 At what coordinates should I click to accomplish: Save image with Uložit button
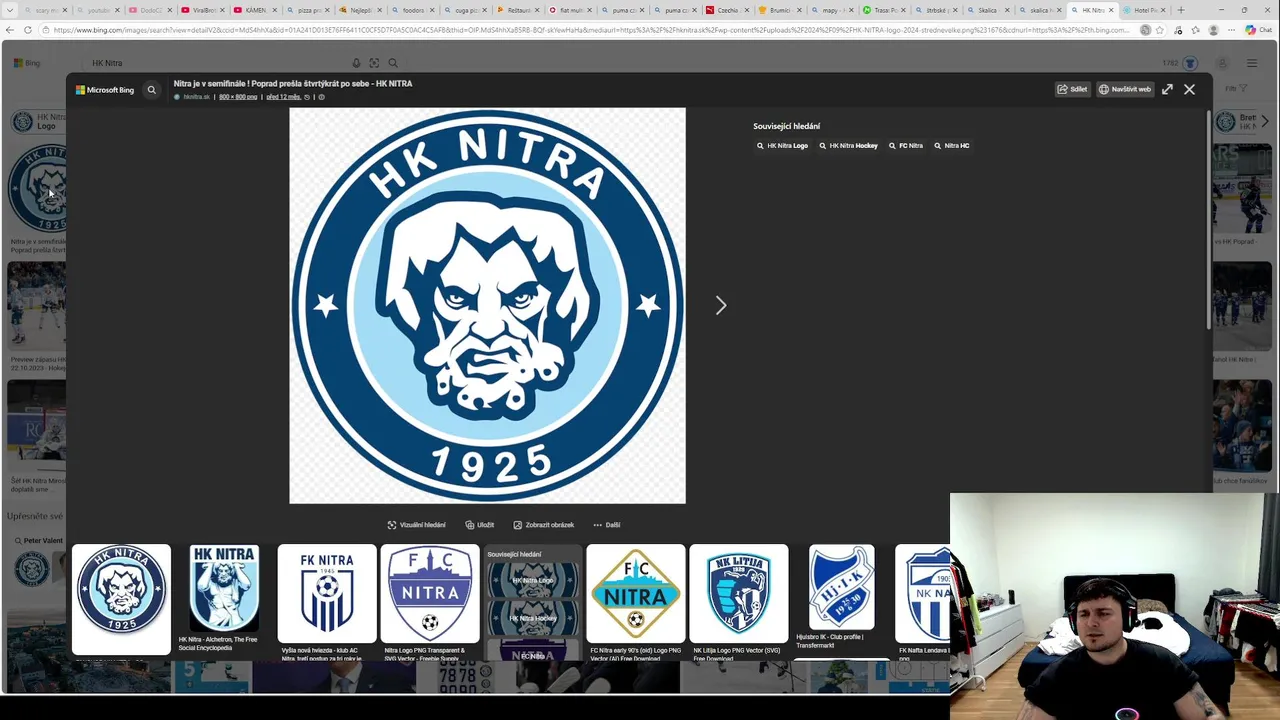click(480, 525)
